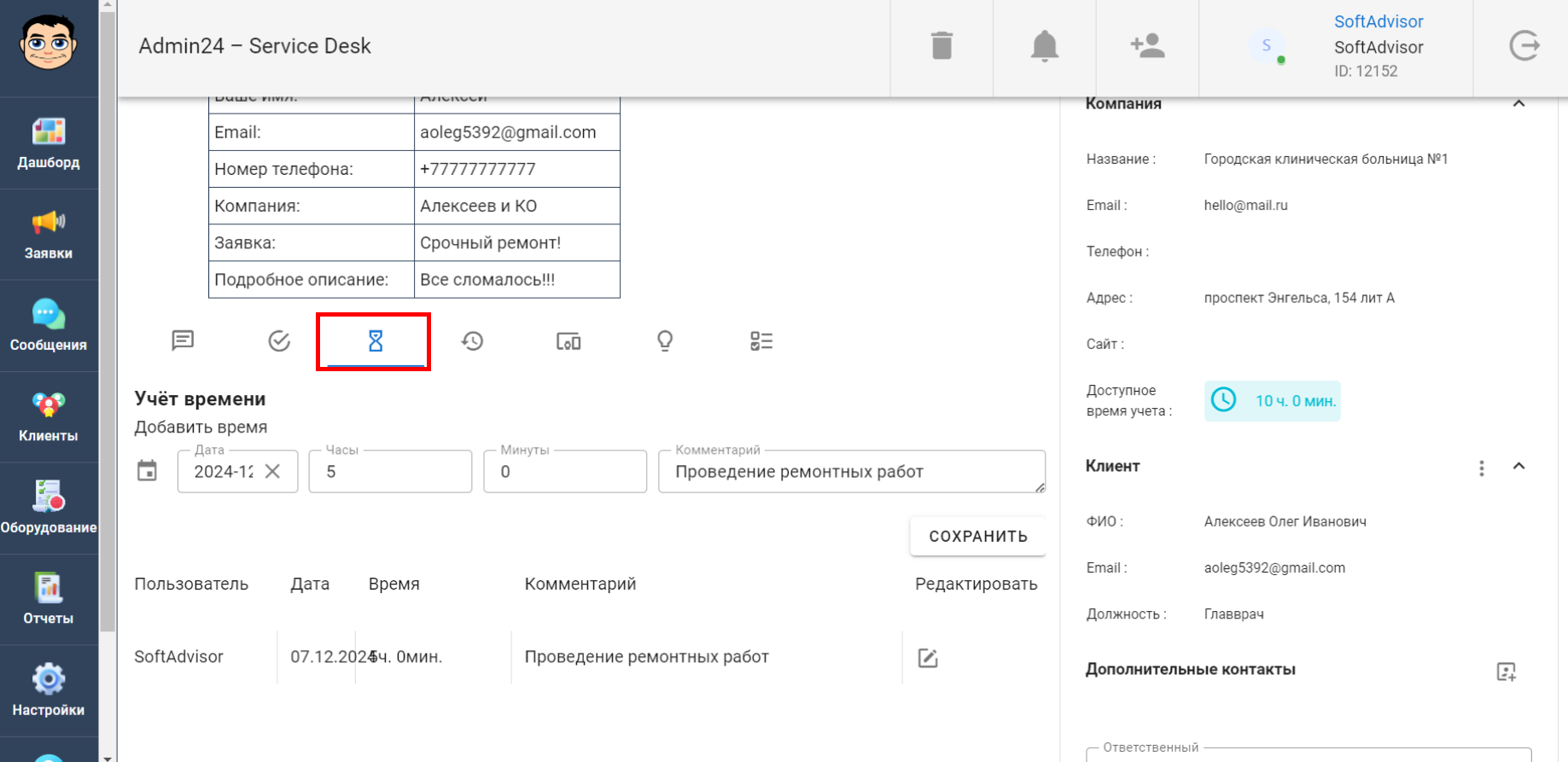Viewport: 1568px width, 762px height.
Task: Collapse the Клиент section
Action: (x=1518, y=467)
